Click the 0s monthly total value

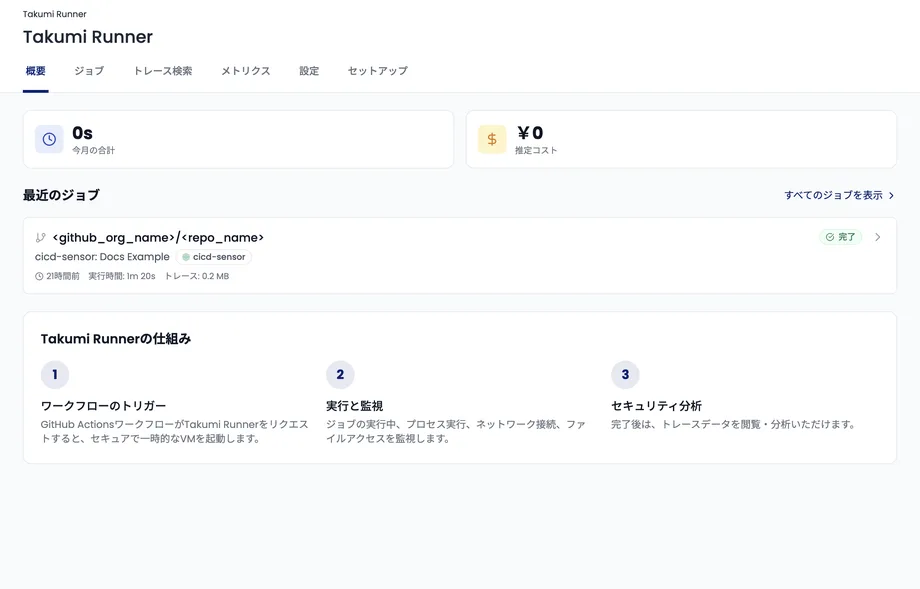(83, 133)
